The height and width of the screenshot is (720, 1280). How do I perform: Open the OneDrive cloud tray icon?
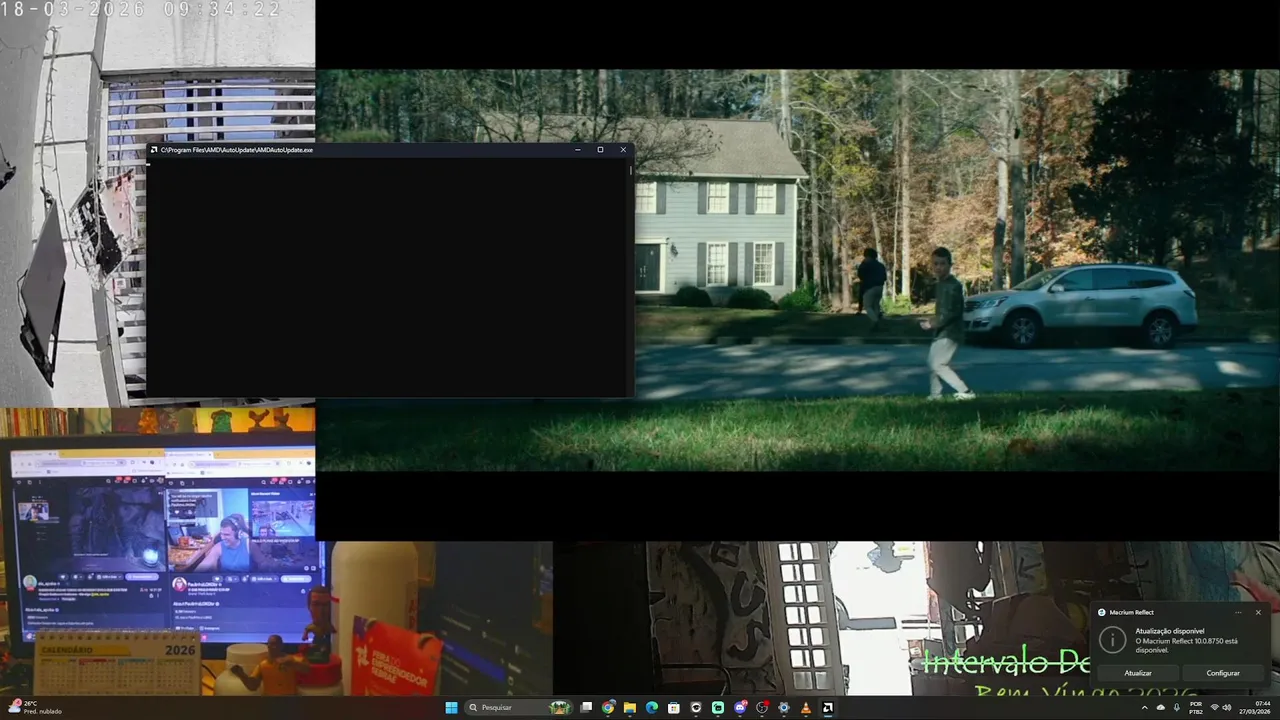click(1161, 707)
